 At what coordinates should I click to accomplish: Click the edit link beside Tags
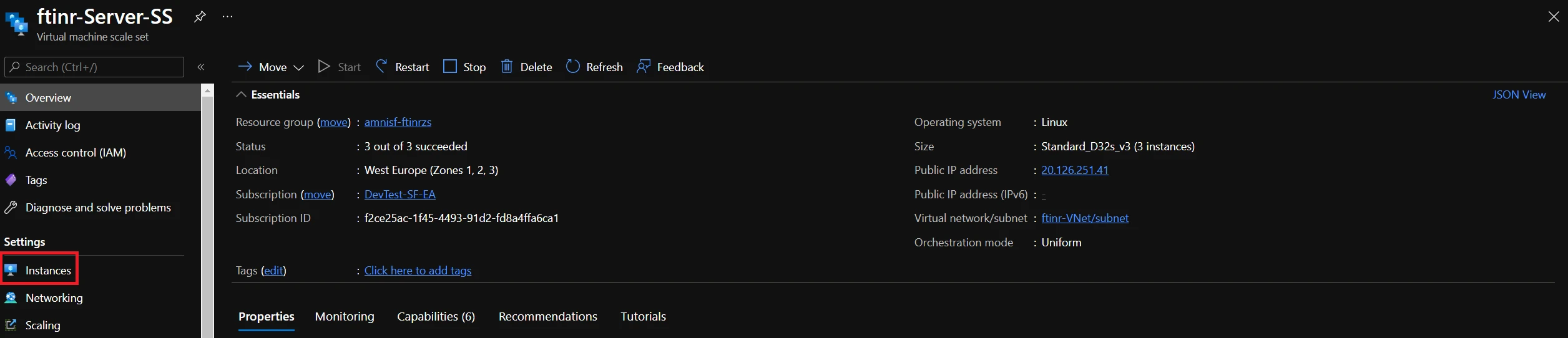(273, 271)
